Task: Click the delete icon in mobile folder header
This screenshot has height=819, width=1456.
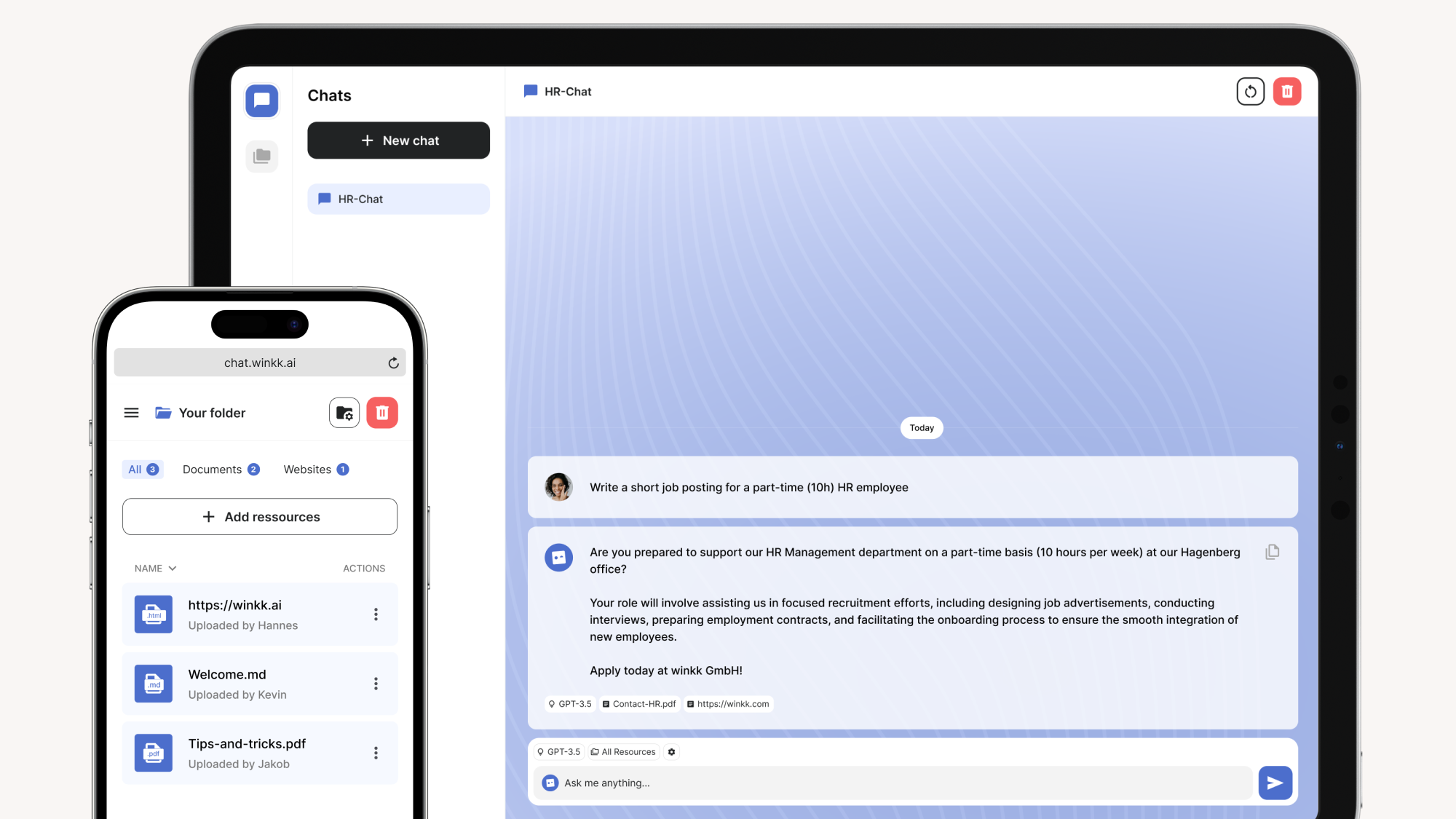Action: 382,412
